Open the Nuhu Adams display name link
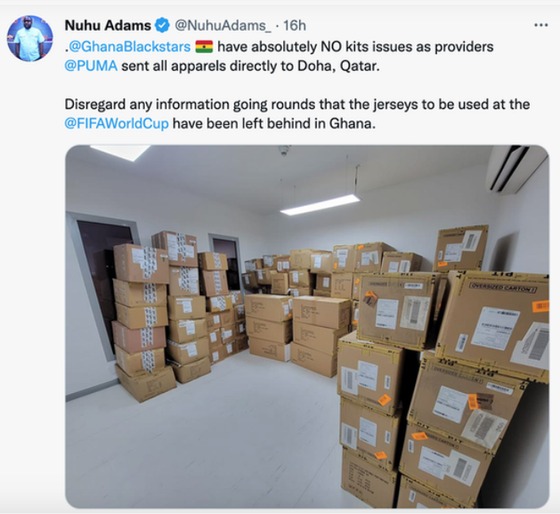The image size is (560, 514). [108, 25]
